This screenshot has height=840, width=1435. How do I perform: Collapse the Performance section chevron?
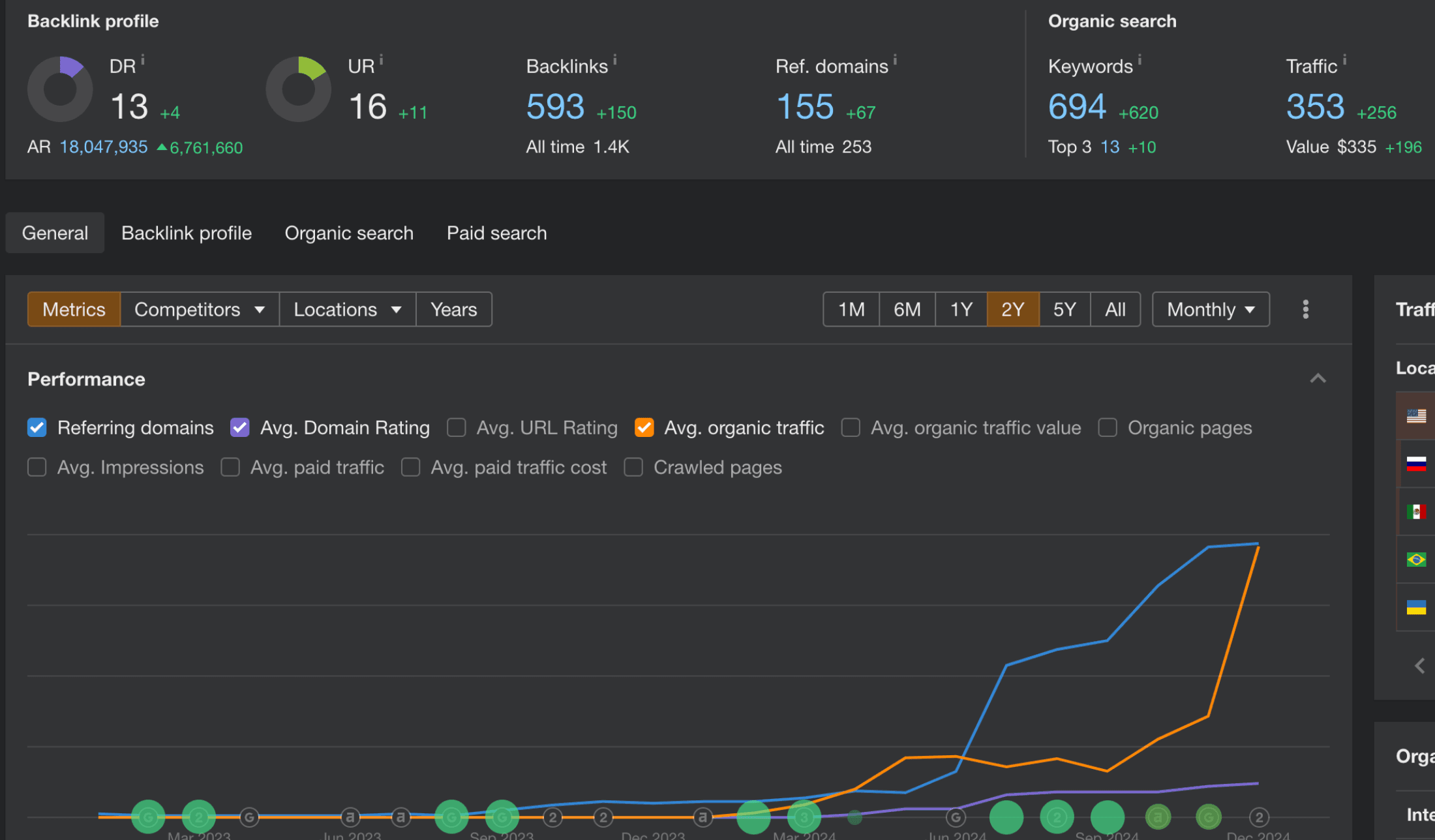click(1318, 379)
